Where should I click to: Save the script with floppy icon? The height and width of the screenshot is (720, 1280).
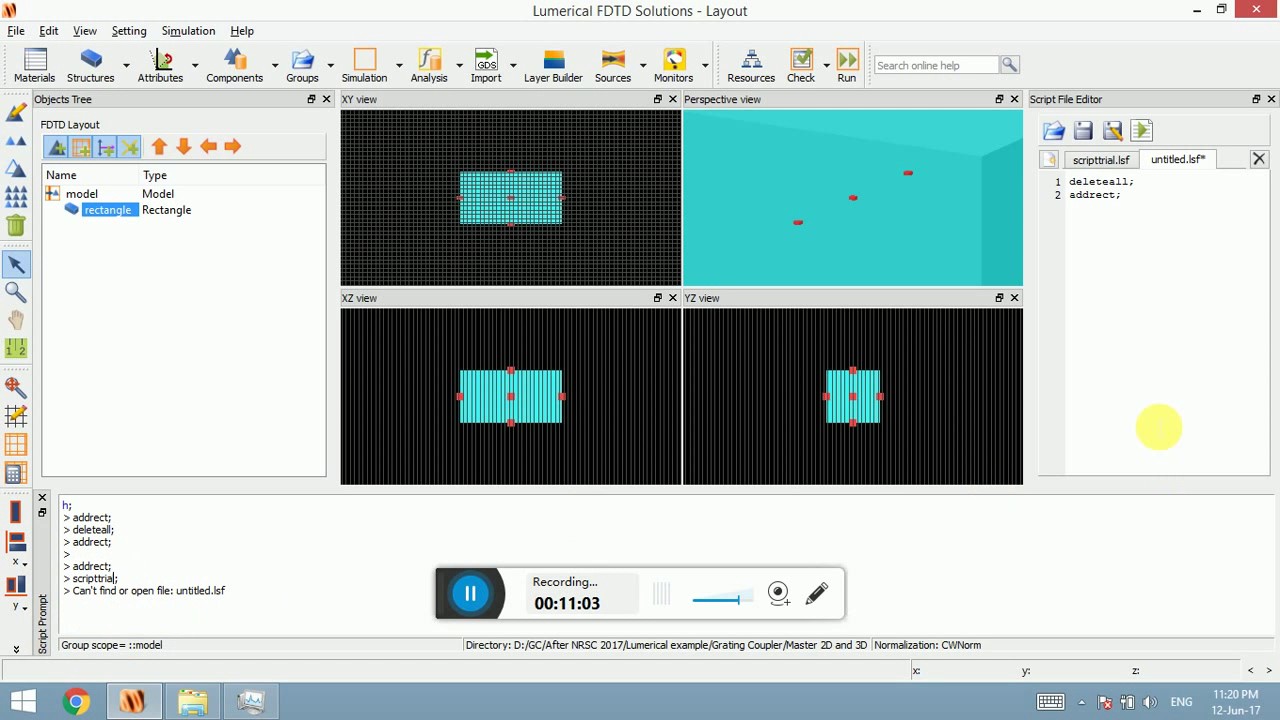tap(1083, 131)
